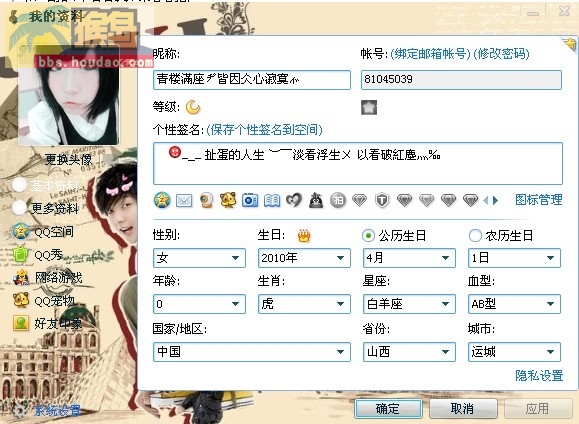579x424 pixels.
Task: Open the 城市 dropdown showing 运城
Action: point(514,352)
